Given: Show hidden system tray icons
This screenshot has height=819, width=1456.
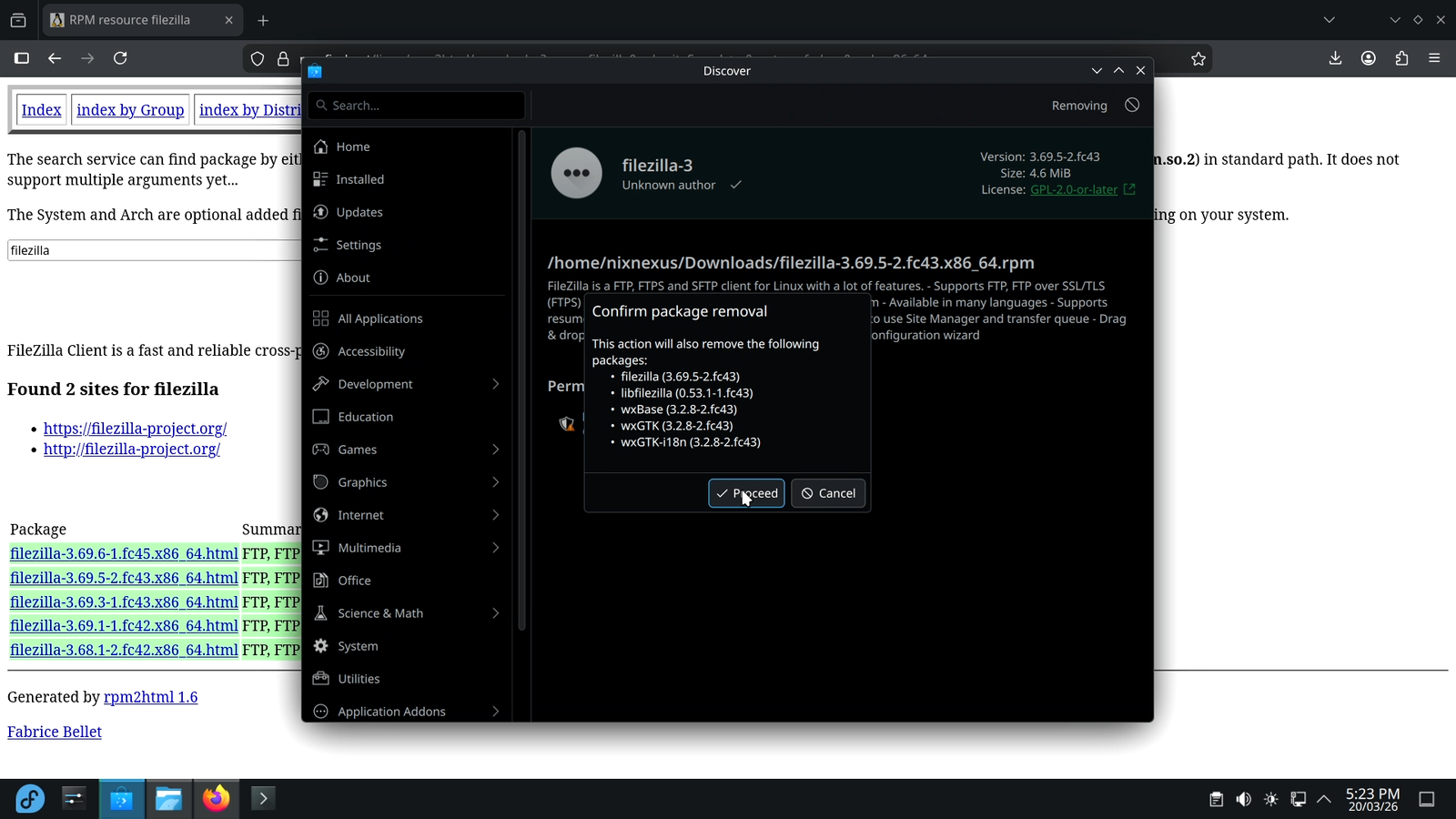Looking at the screenshot, I should [1324, 800].
